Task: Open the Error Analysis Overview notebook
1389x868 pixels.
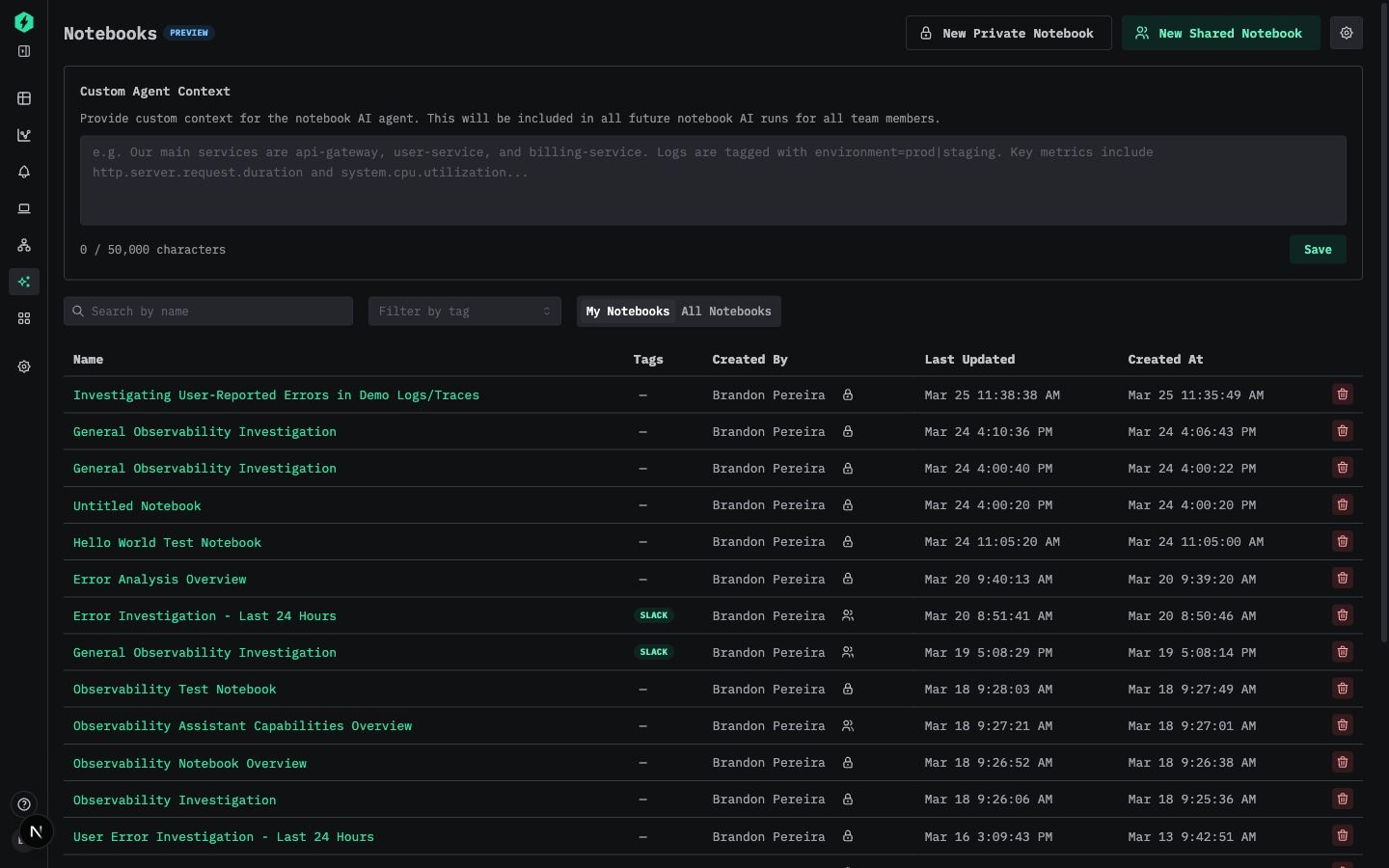Action: click(x=159, y=579)
